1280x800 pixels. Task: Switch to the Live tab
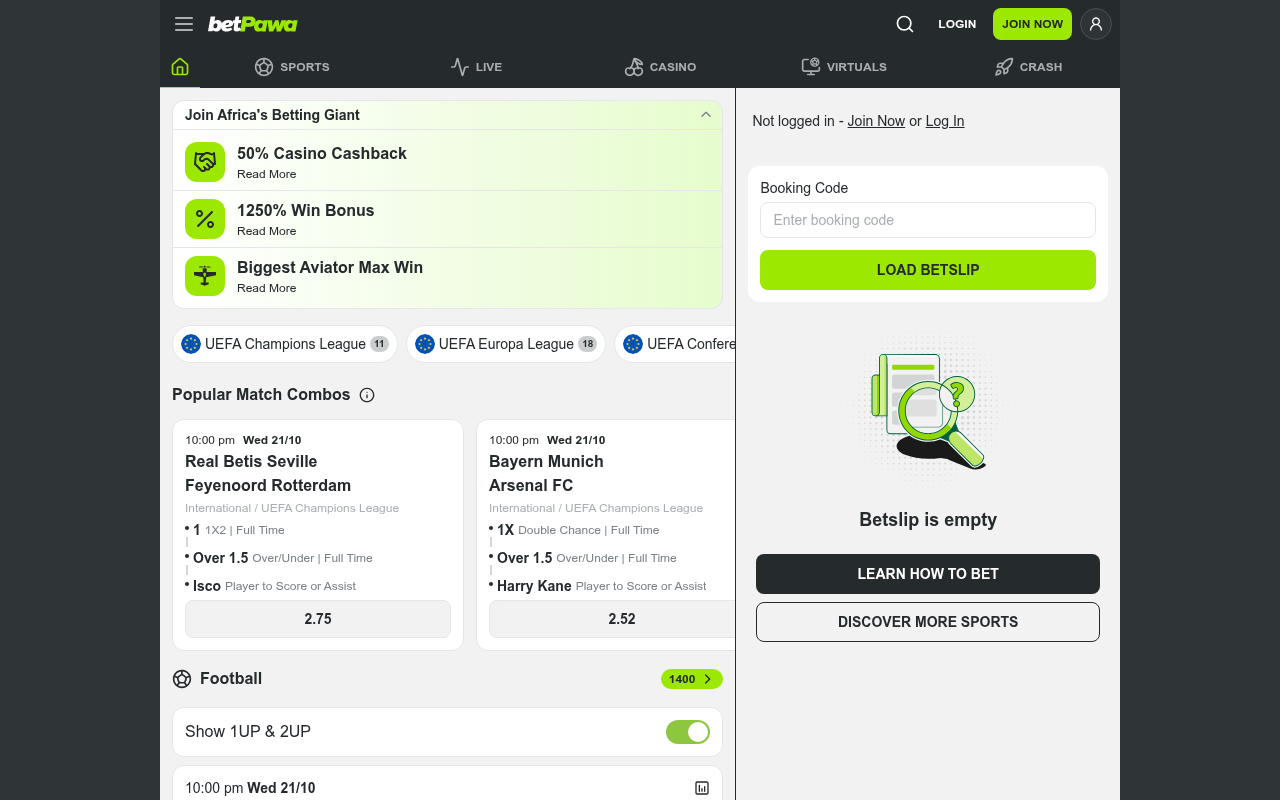pos(476,67)
